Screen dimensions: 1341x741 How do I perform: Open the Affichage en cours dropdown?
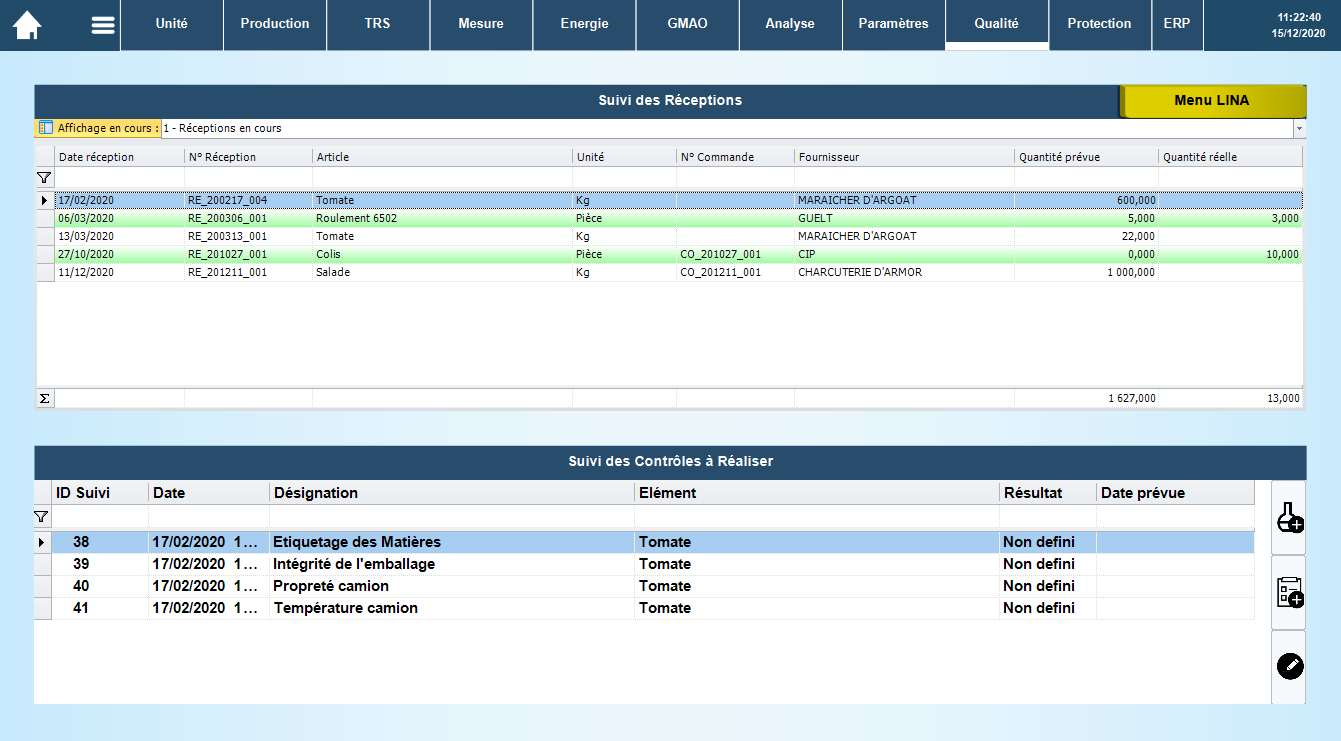1299,129
